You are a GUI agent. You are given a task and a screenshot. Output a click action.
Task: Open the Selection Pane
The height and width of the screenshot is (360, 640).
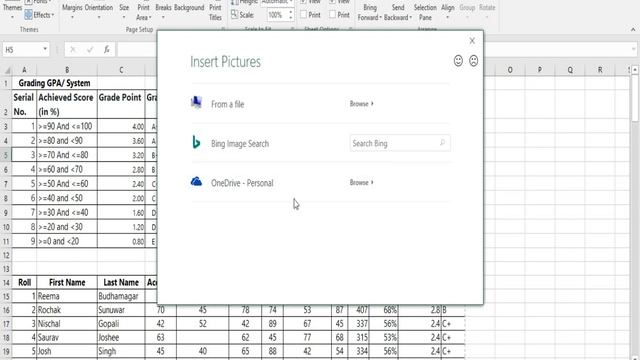click(425, 12)
